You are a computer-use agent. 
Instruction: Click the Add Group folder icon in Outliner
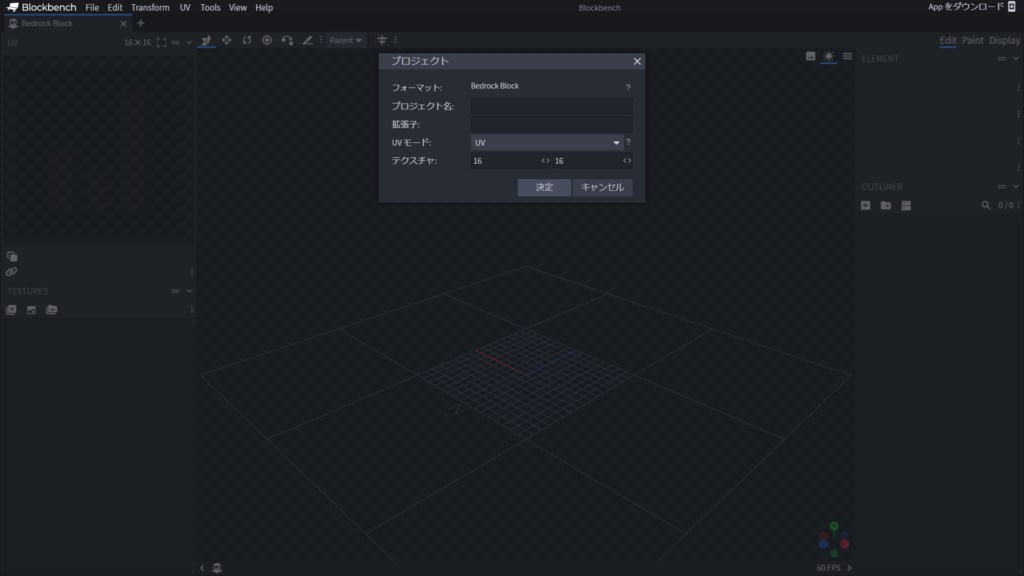tap(886, 205)
